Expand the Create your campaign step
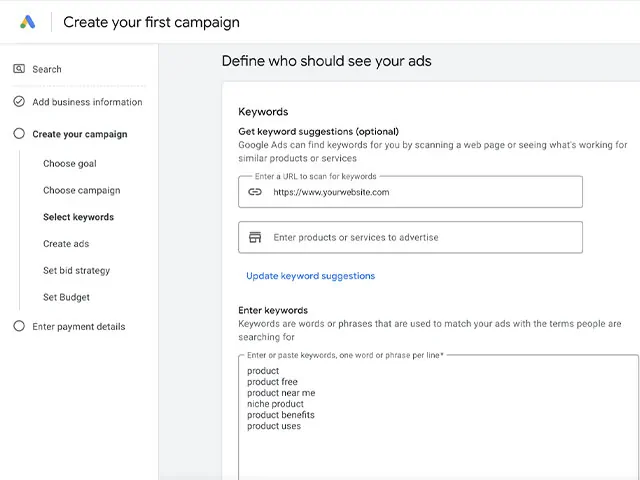The height and width of the screenshot is (480, 640). coord(80,134)
